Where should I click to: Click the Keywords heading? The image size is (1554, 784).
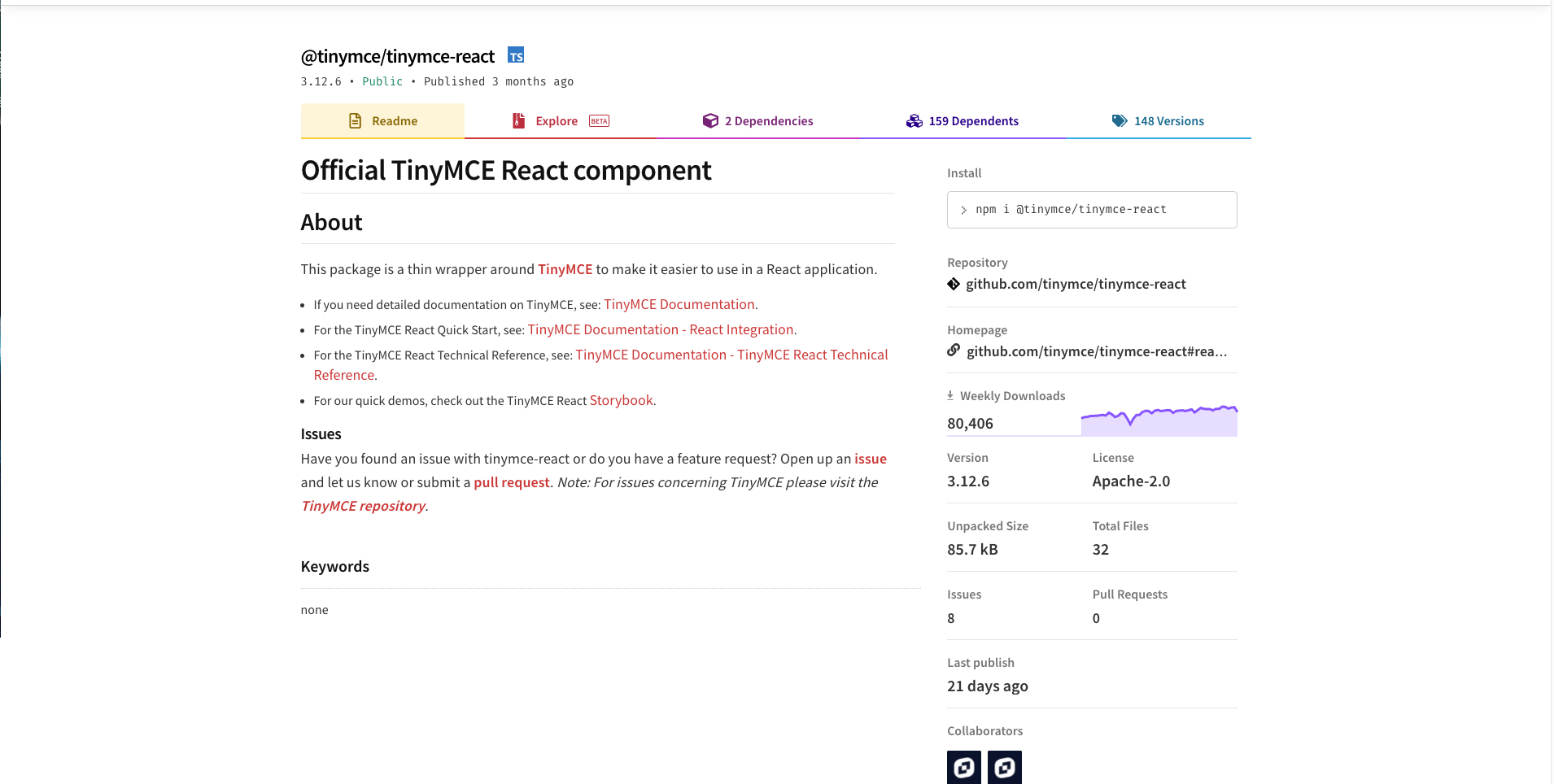click(x=335, y=567)
